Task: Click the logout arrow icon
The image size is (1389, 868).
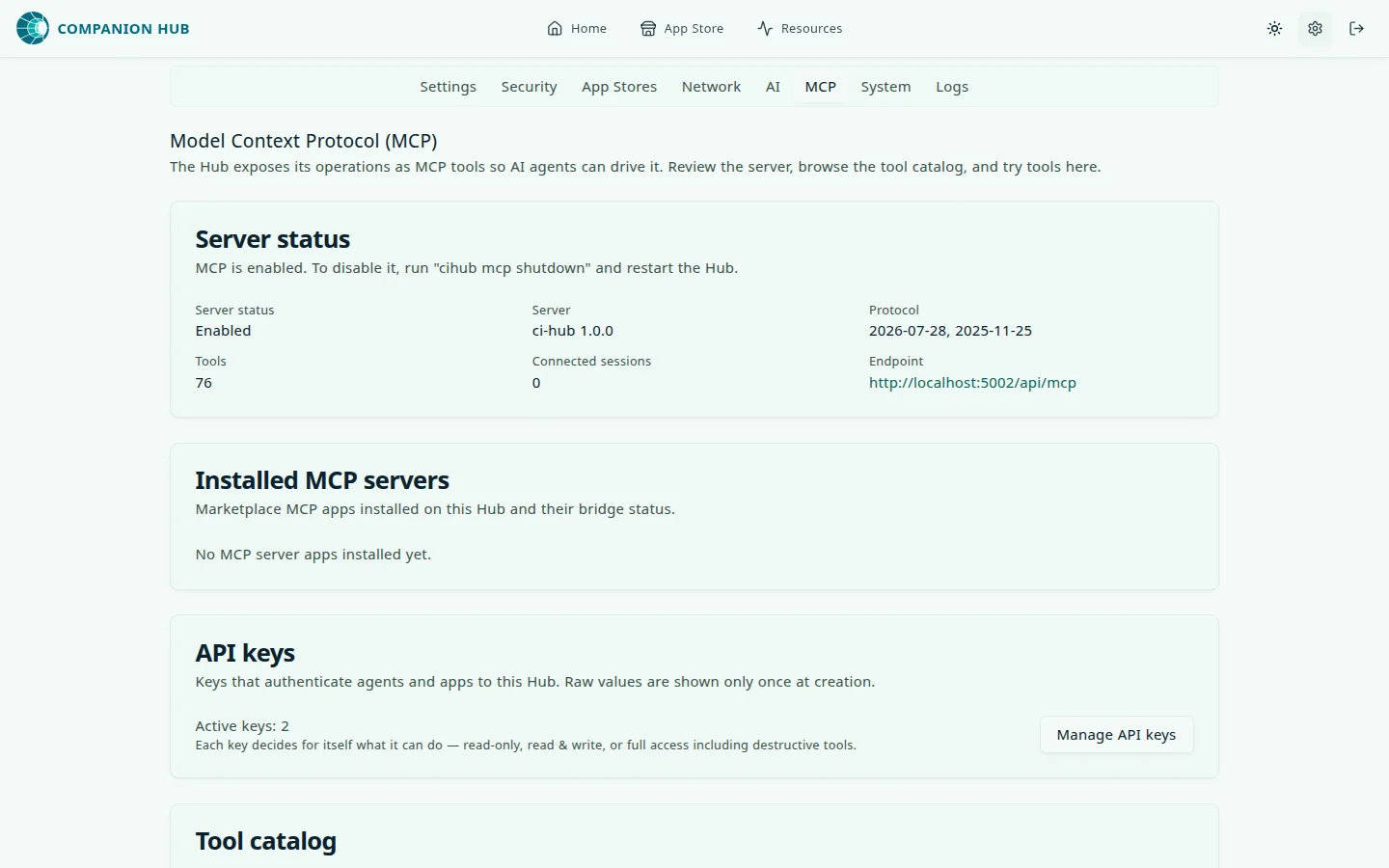Action: tap(1356, 29)
